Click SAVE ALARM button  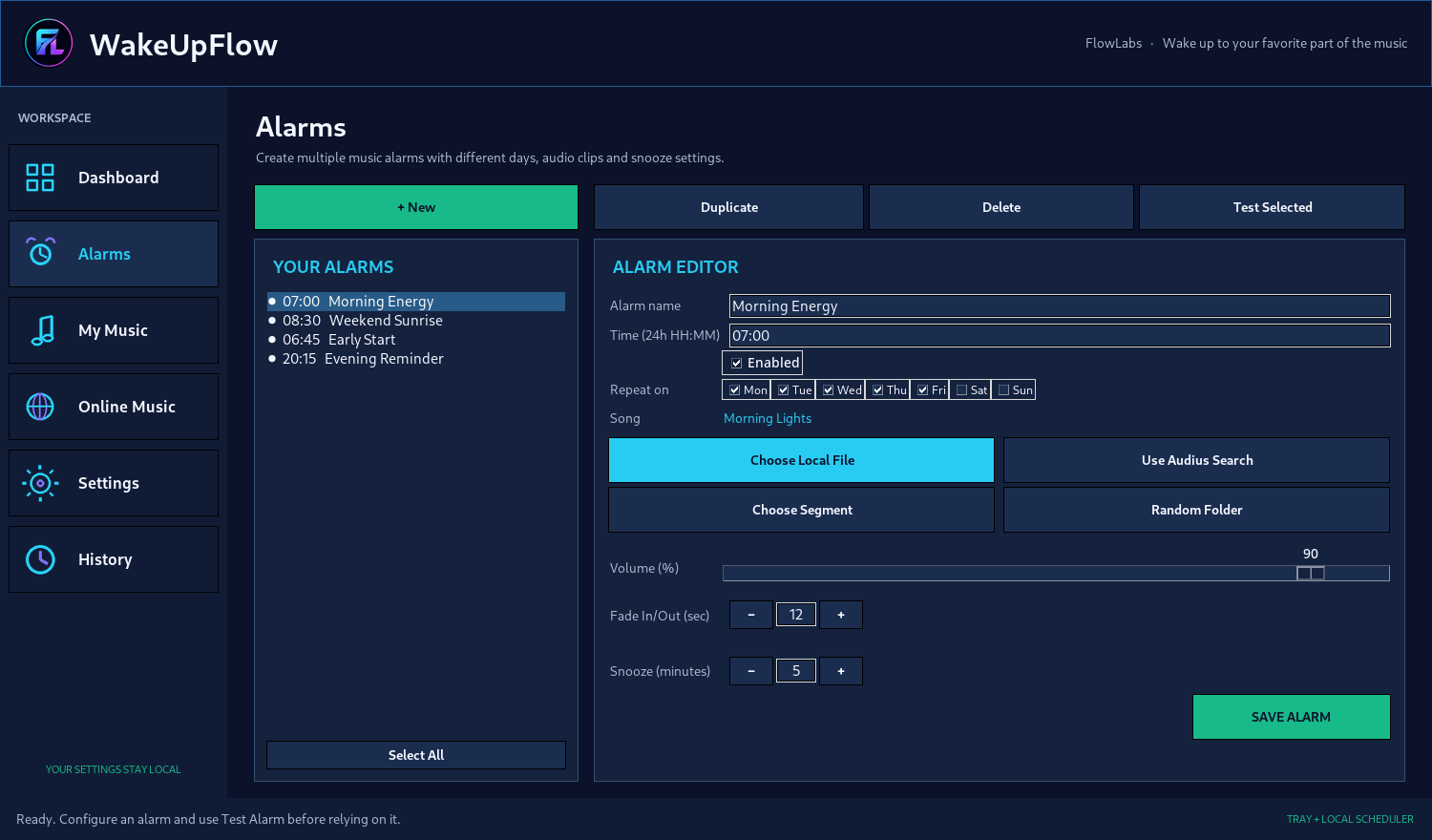tap(1292, 717)
